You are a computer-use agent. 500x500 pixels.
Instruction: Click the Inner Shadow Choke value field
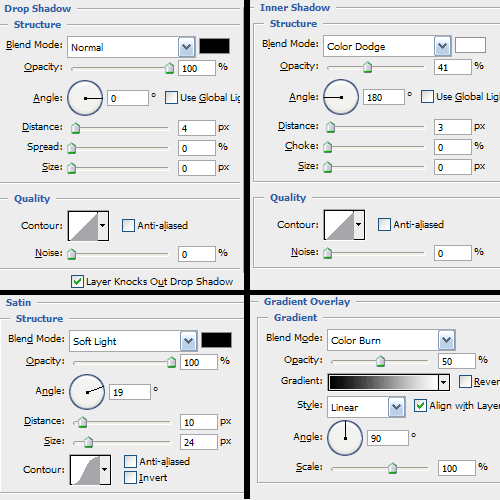[x=453, y=147]
